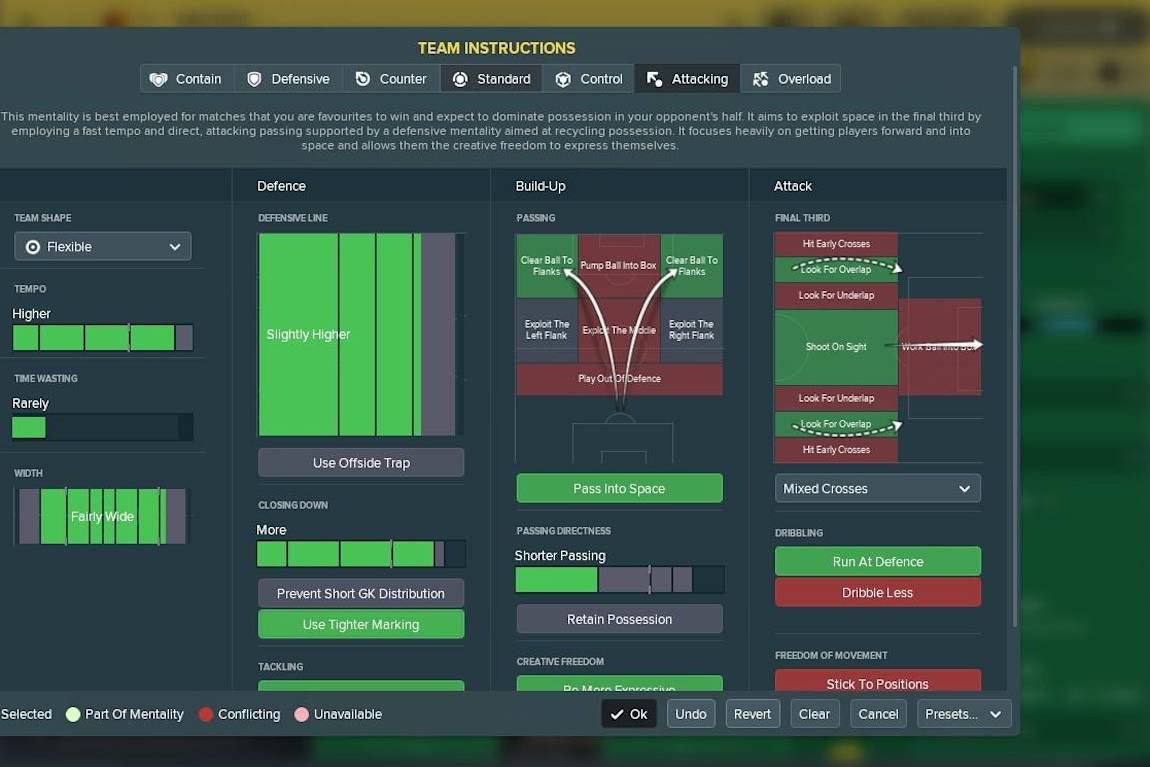1150x767 pixels.
Task: Select the lower Look For Underlap zone
Action: pyautogui.click(x=836, y=398)
